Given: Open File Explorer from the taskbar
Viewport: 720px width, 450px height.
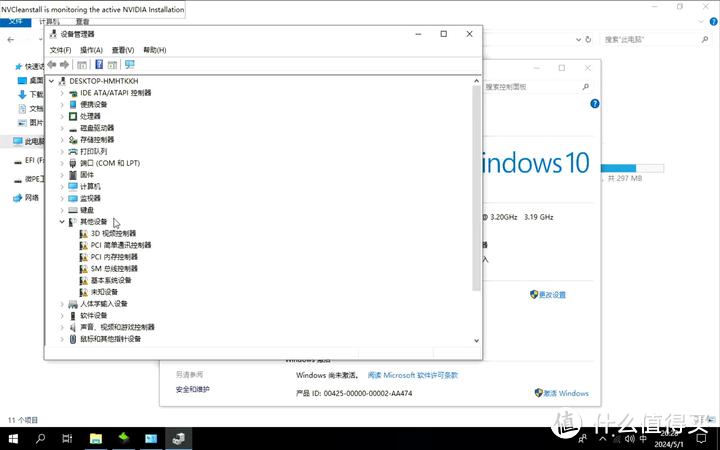Looking at the screenshot, I should coord(96,438).
